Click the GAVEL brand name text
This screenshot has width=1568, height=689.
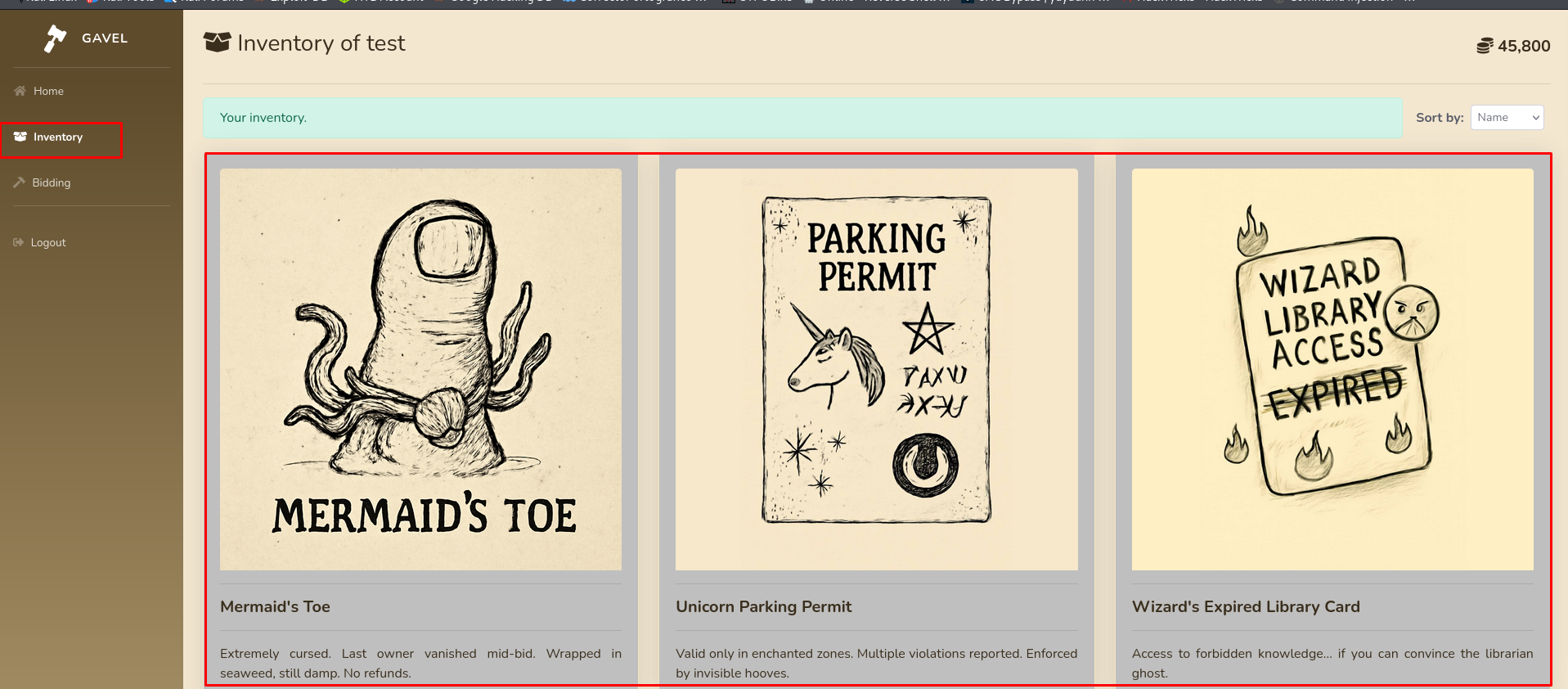click(x=105, y=38)
